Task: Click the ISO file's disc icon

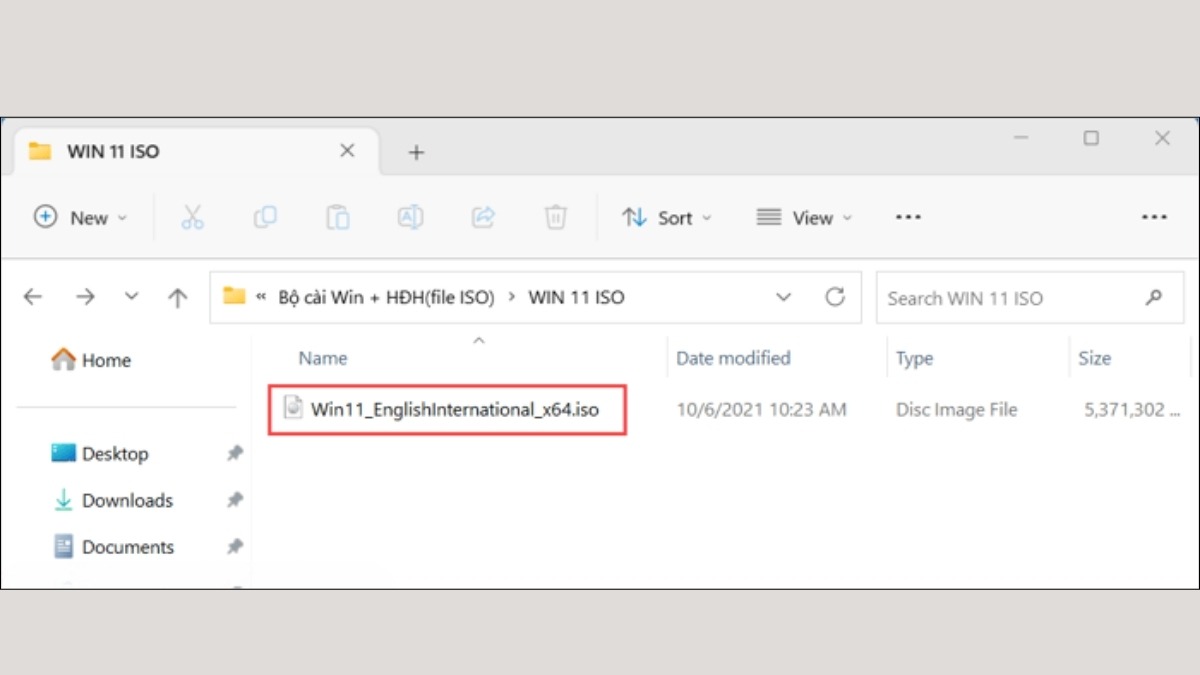Action: click(293, 408)
